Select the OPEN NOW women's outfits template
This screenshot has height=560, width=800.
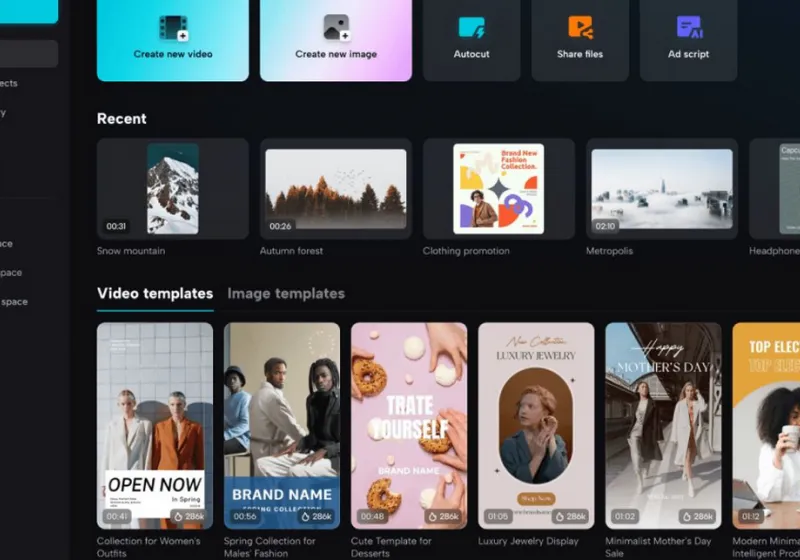(x=155, y=426)
